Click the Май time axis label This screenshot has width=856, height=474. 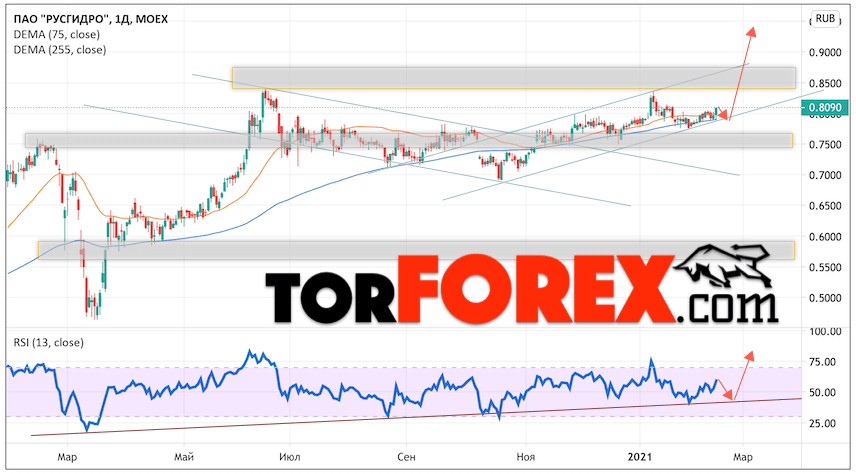click(x=184, y=457)
